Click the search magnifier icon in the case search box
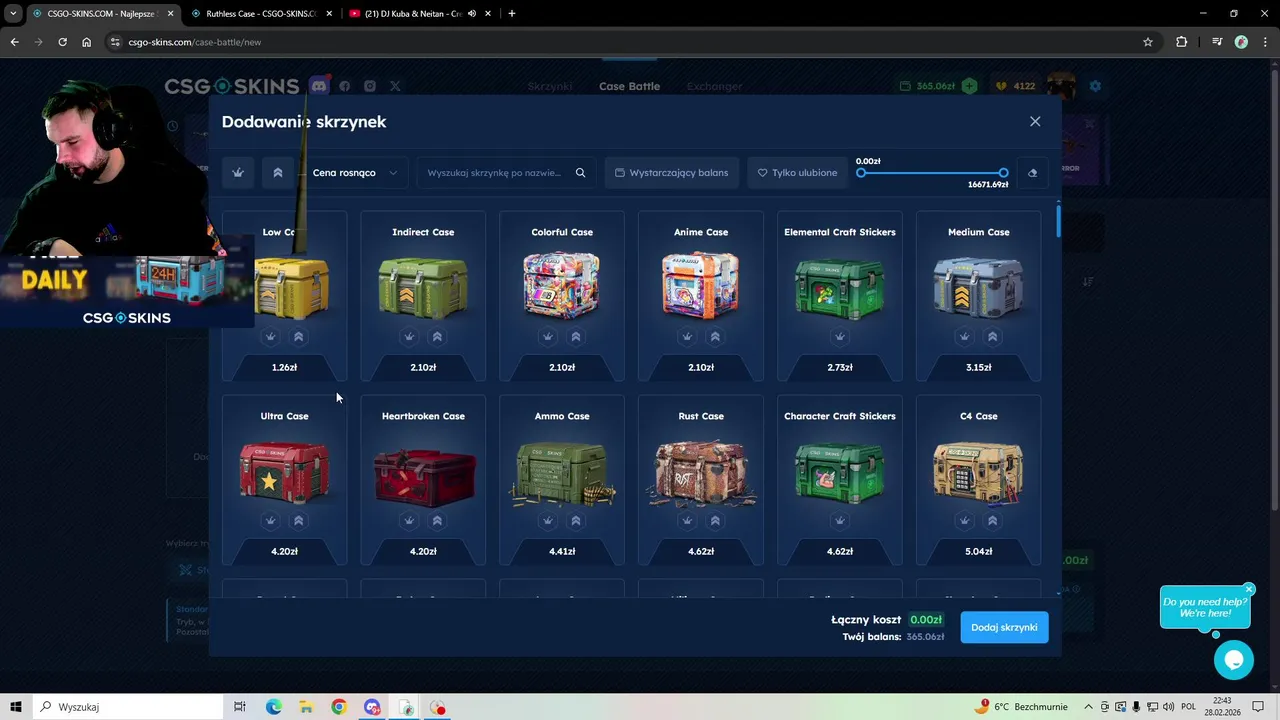 point(580,173)
